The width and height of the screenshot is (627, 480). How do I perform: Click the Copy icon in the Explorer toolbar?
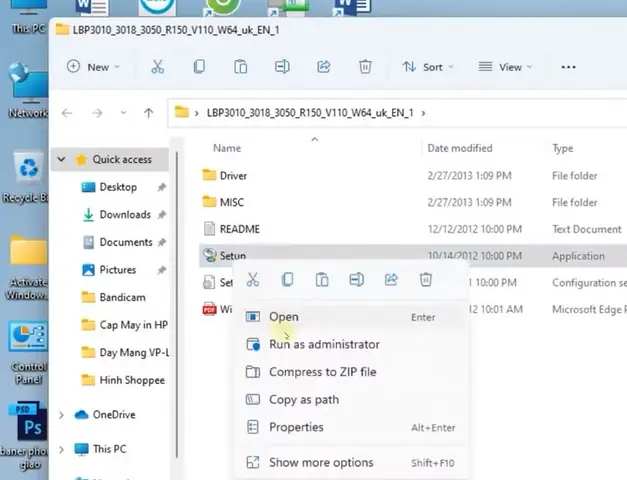pyautogui.click(x=199, y=67)
